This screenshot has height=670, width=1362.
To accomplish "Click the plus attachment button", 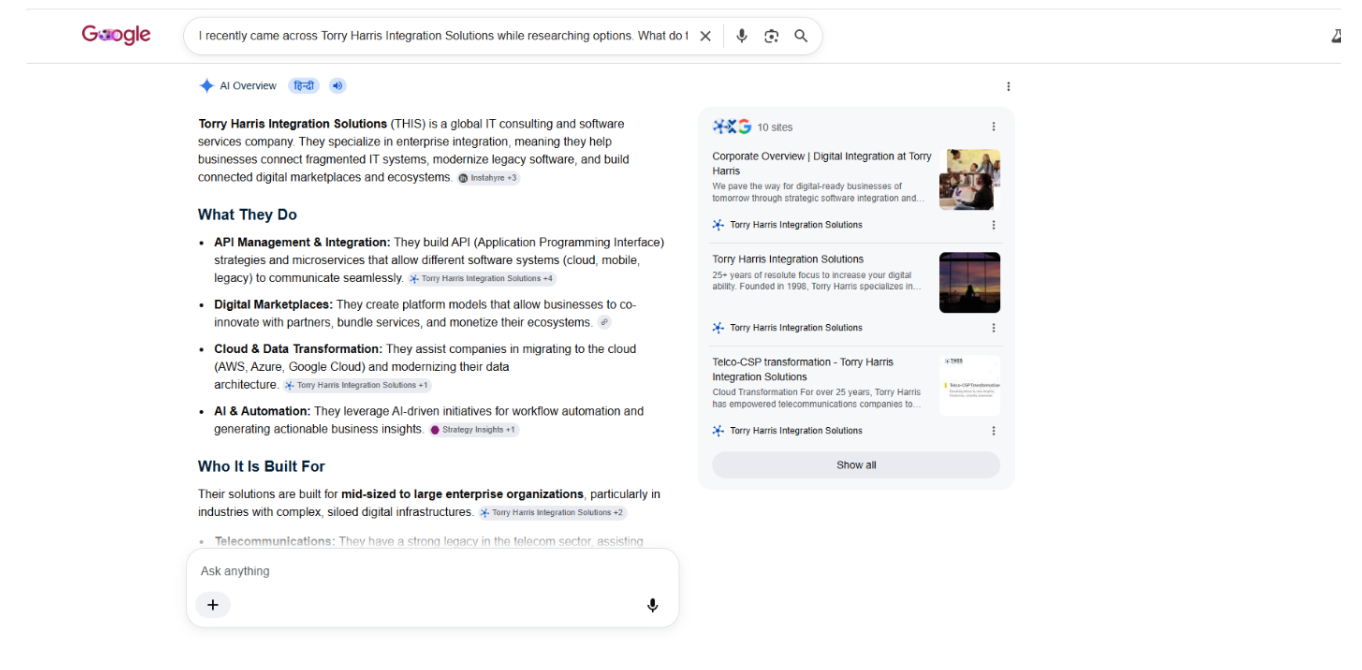I will pos(212,605).
